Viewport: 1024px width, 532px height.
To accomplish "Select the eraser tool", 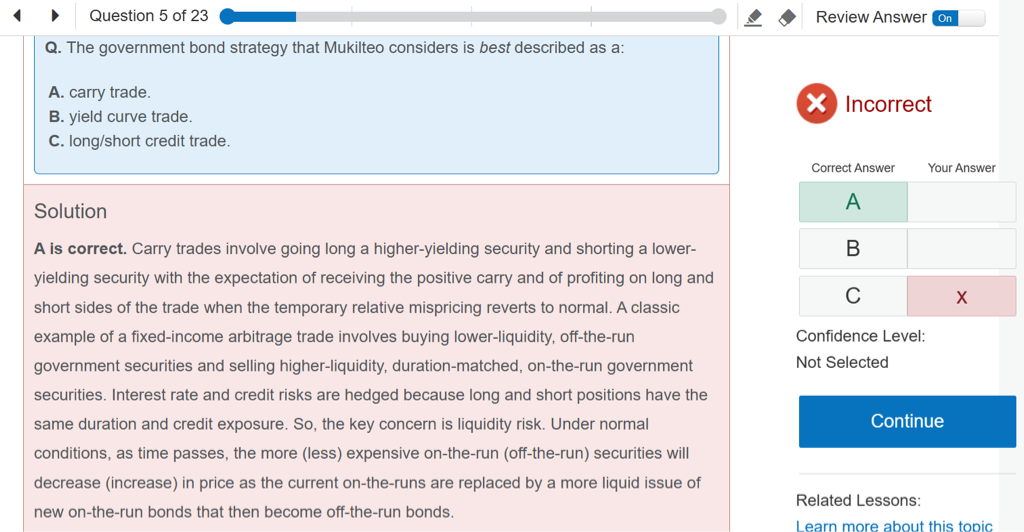I will [x=787, y=17].
